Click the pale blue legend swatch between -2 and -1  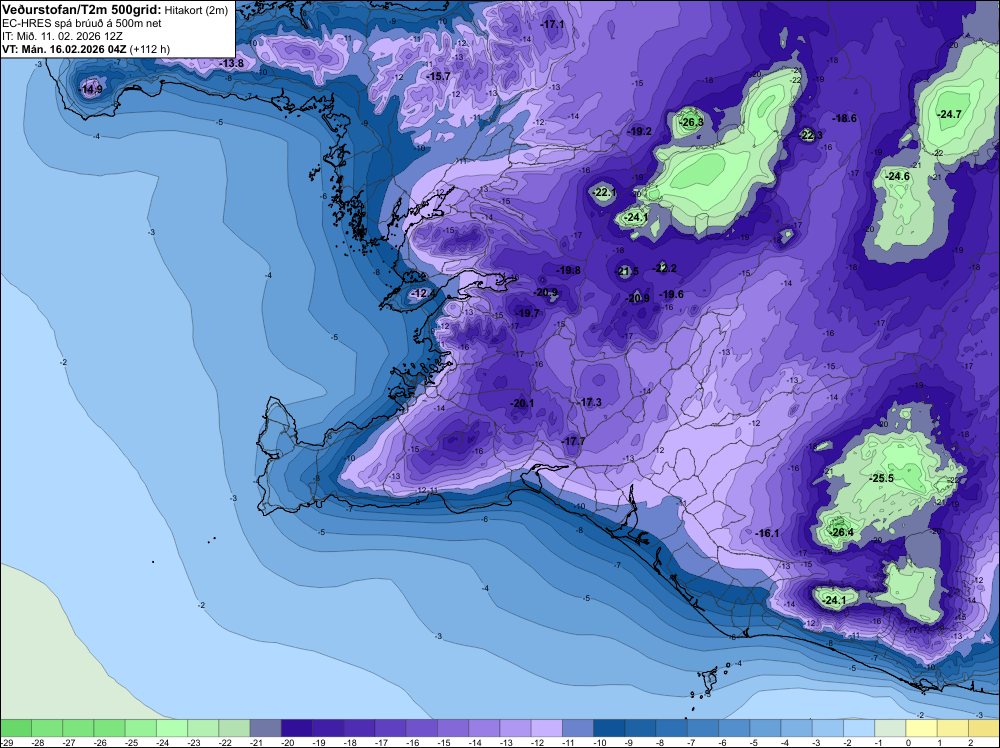point(859,728)
